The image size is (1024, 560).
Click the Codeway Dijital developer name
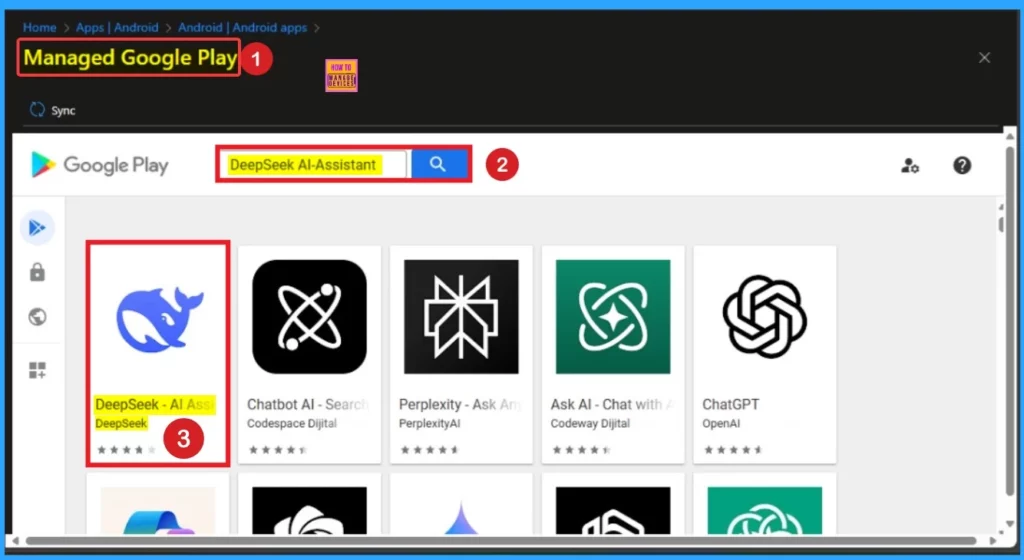pos(590,424)
